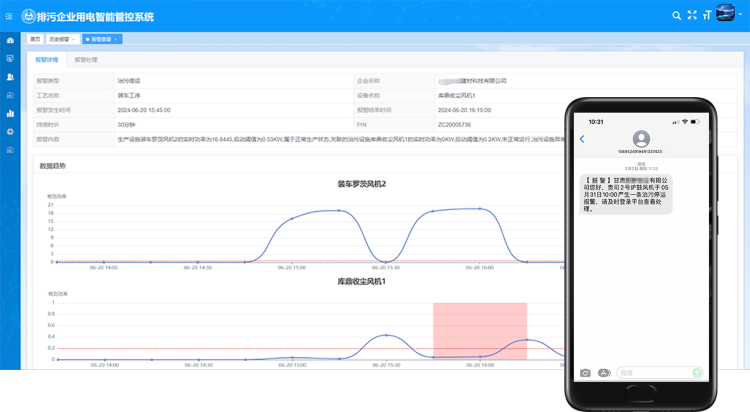This screenshot has height=412, width=750.
Task: Toggle the hamburger sidebar menu
Action: coord(10,16)
